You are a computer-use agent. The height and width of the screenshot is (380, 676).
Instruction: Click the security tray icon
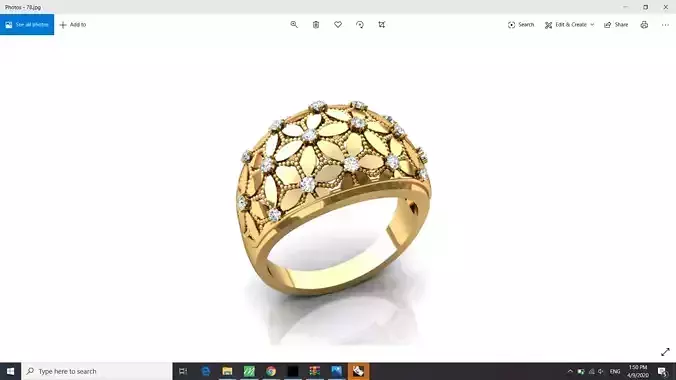(581, 371)
